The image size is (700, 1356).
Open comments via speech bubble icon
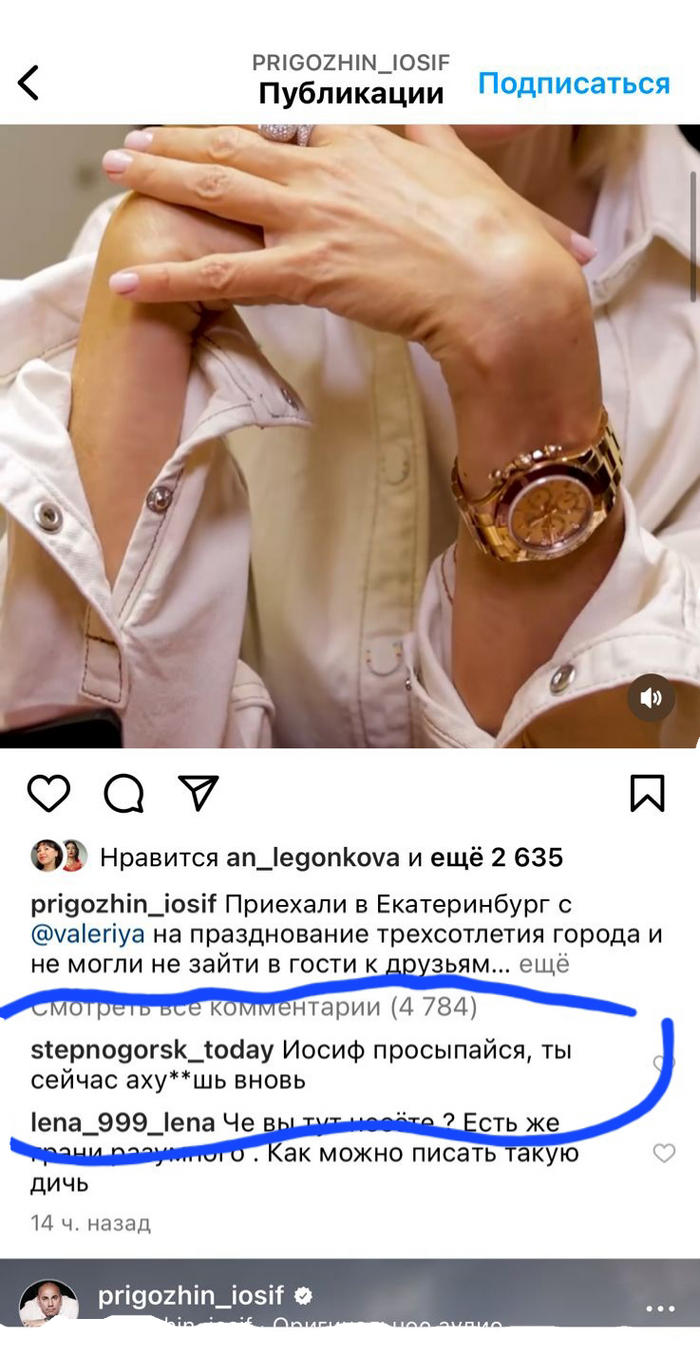click(x=124, y=793)
